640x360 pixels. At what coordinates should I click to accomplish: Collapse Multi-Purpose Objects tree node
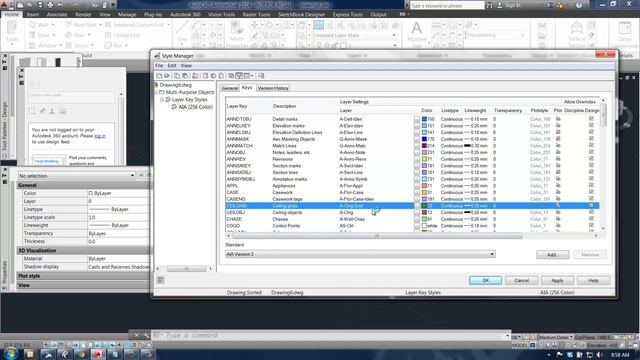(156, 92)
